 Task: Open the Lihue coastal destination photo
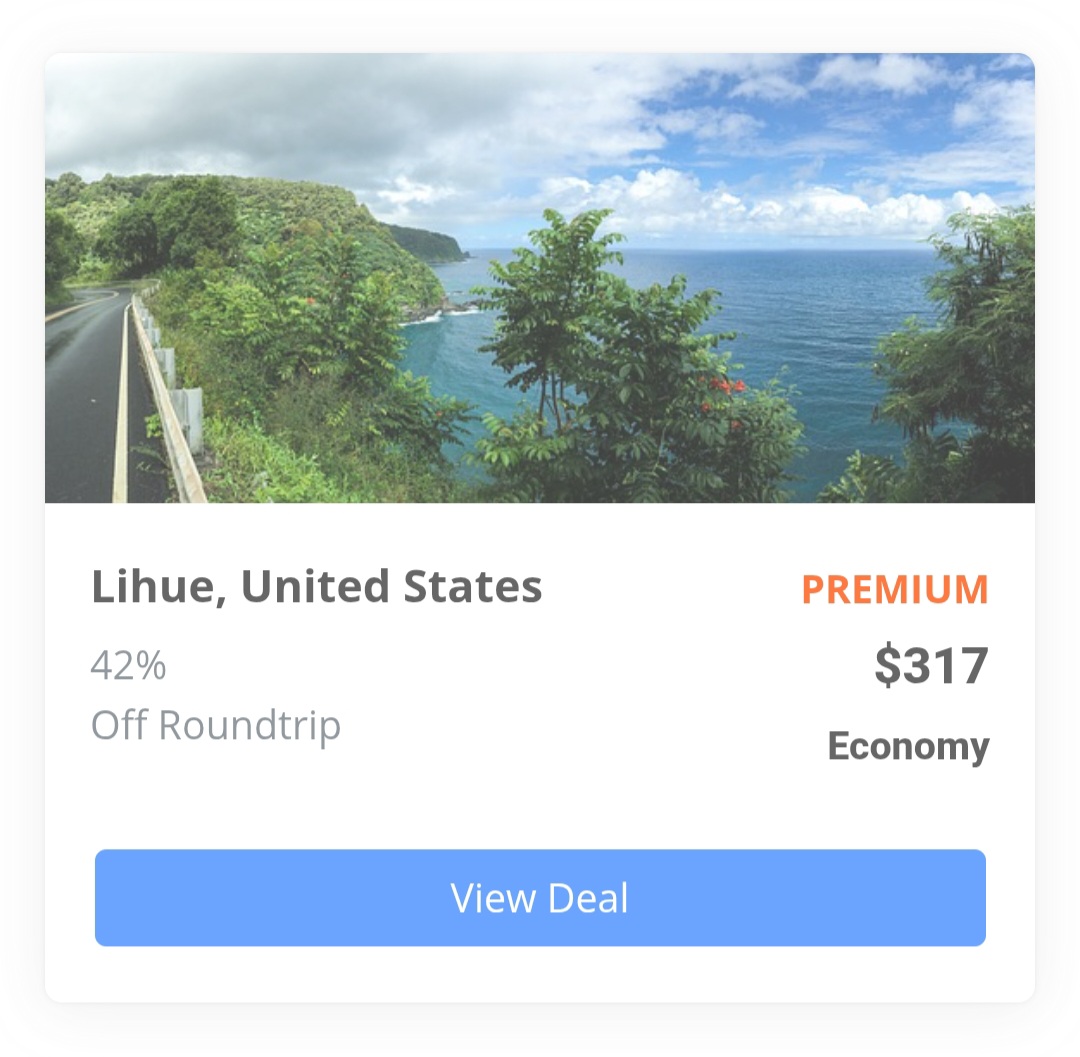540,278
